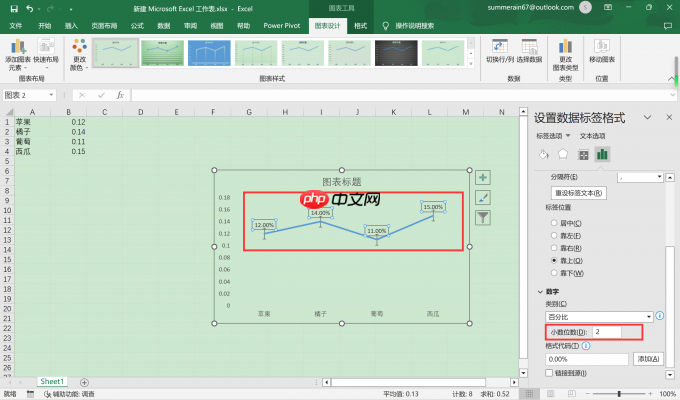This screenshot has width=680, height=400.
Task: Select cell containing 0.15
Action: coord(69,151)
